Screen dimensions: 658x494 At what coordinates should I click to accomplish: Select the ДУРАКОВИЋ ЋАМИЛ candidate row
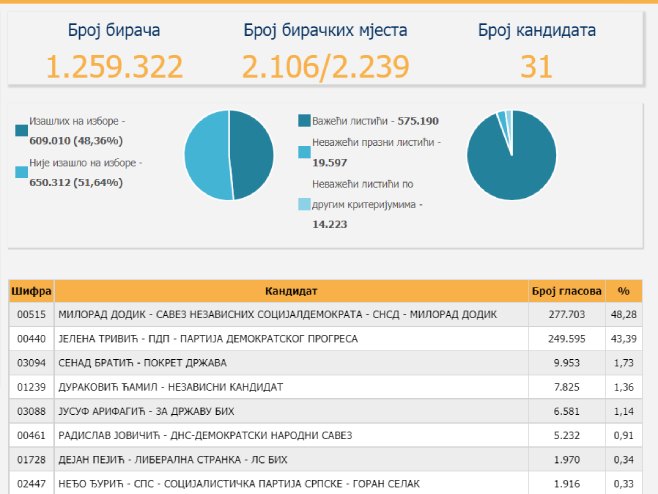326,387
